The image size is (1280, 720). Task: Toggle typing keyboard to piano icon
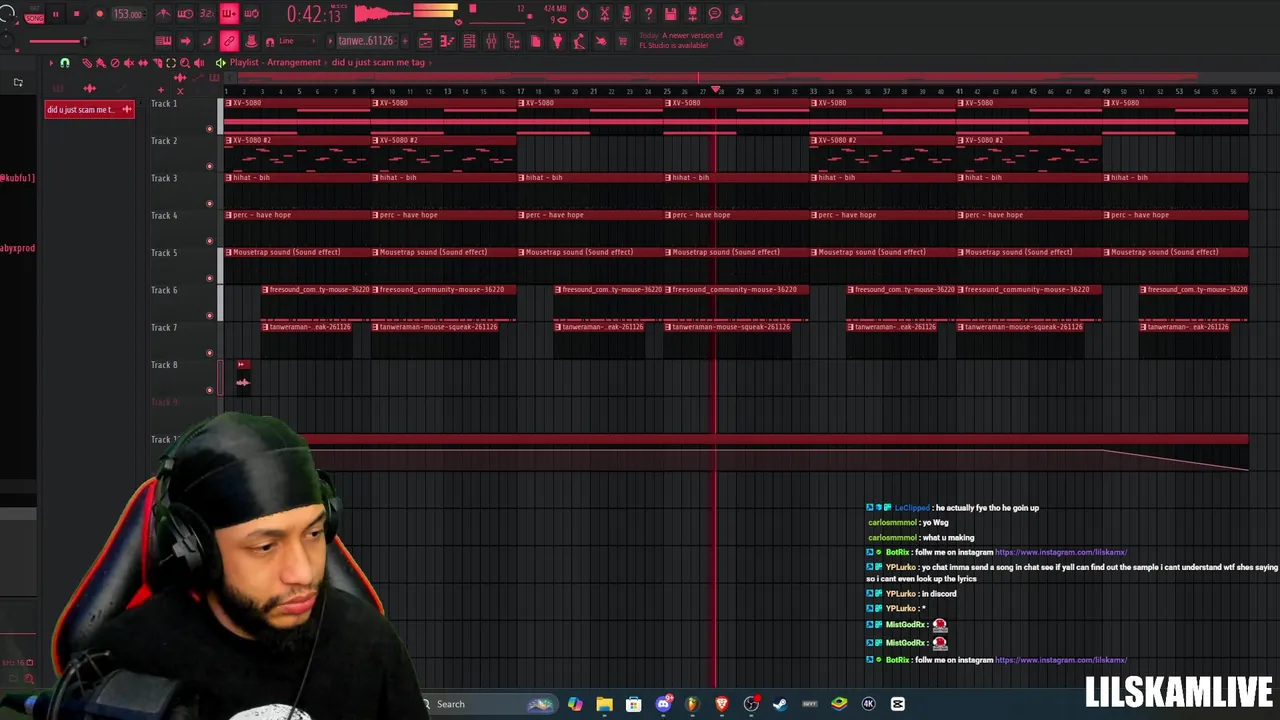click(x=163, y=41)
